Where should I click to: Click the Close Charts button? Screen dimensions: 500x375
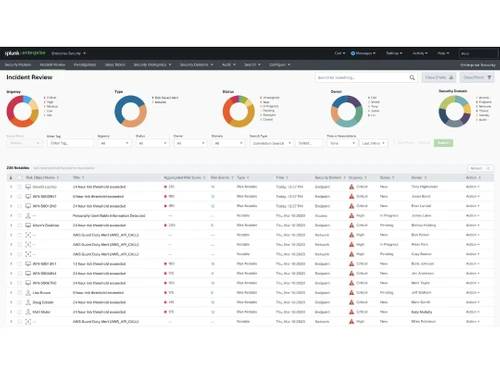[439, 77]
